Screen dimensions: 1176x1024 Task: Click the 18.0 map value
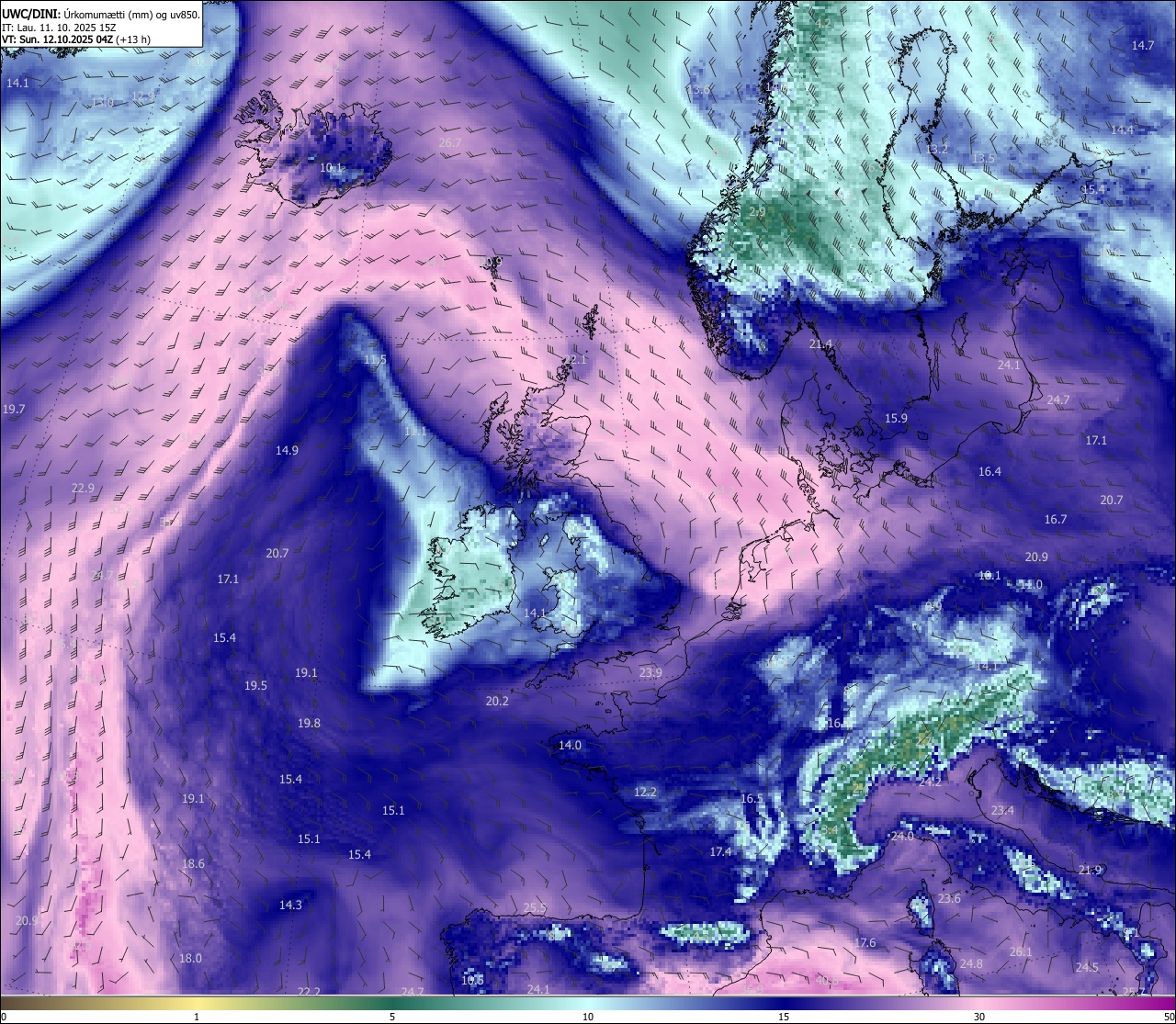point(190,958)
